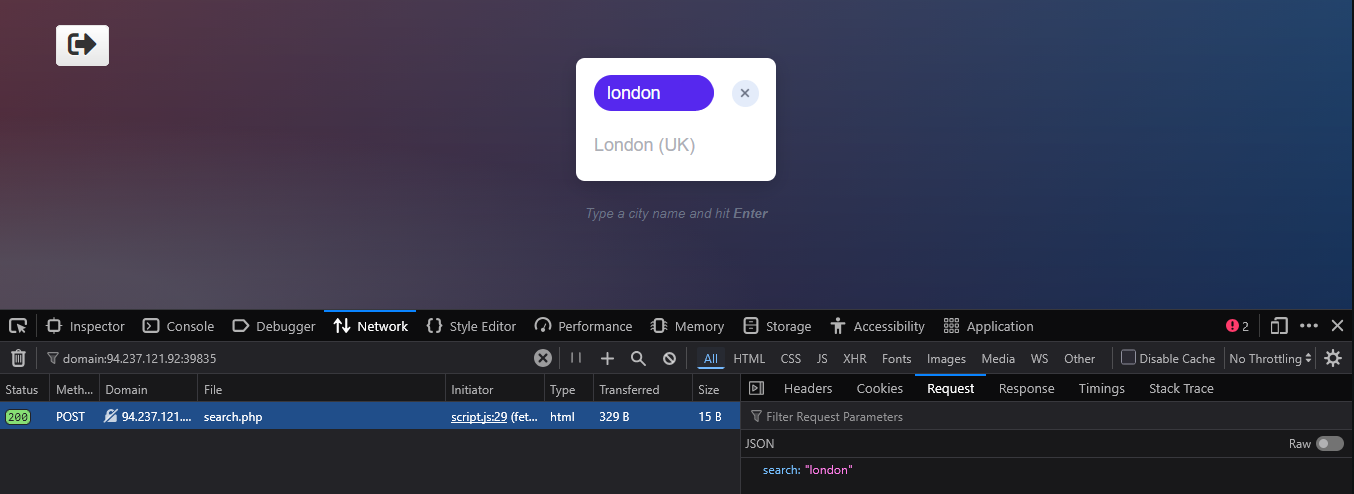Select the London (UK) suggestion
The image size is (1354, 494).
pos(644,145)
